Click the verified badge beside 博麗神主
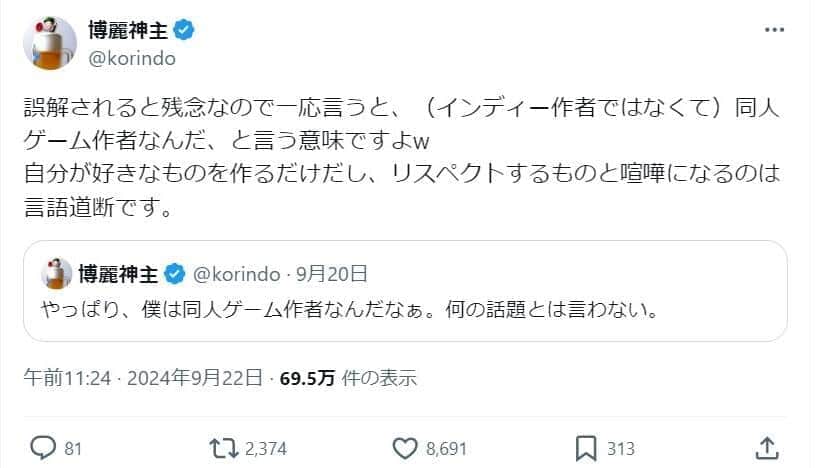The width and height of the screenshot is (815, 468). point(185,31)
